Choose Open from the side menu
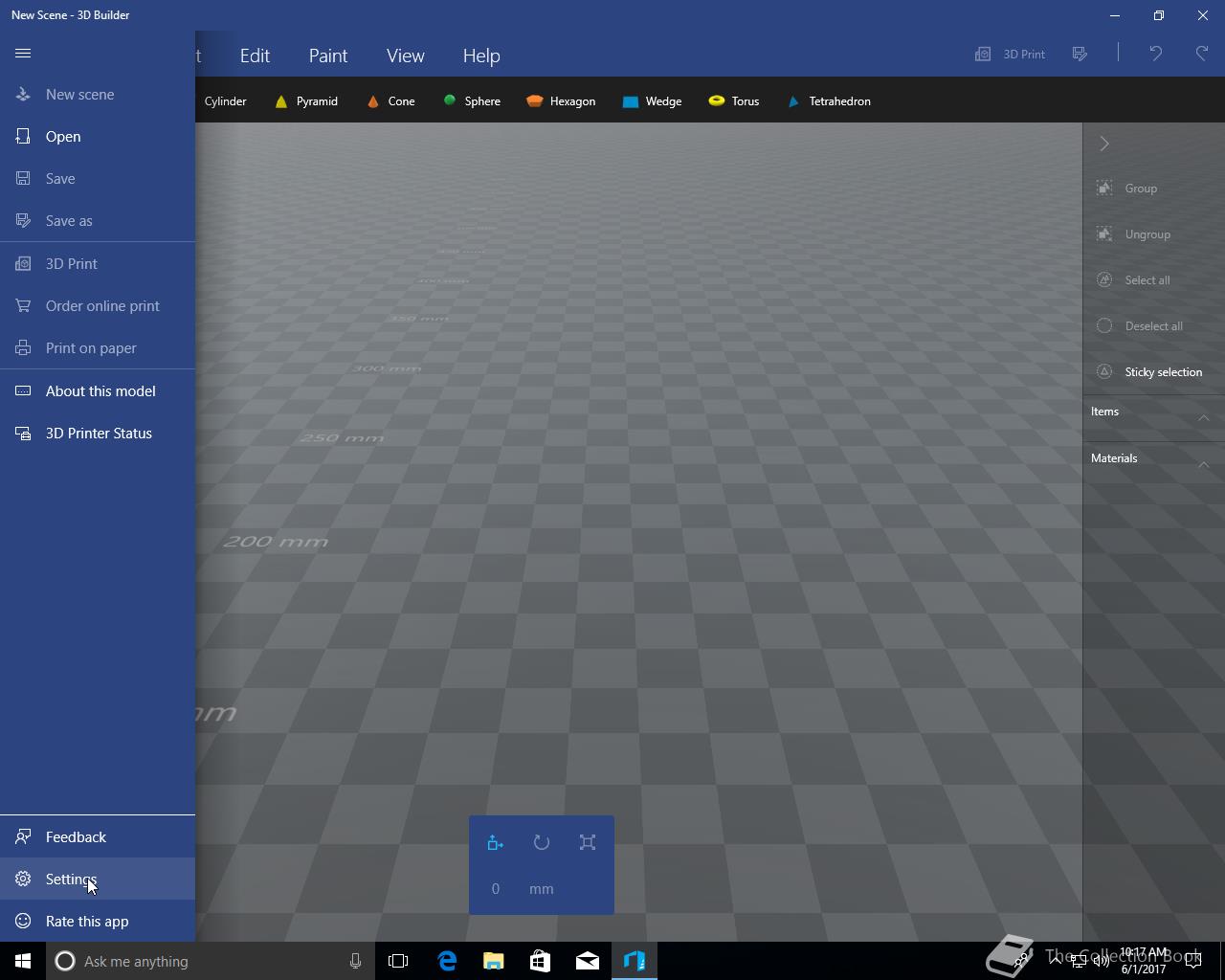This screenshot has width=1225, height=980. (x=98, y=136)
